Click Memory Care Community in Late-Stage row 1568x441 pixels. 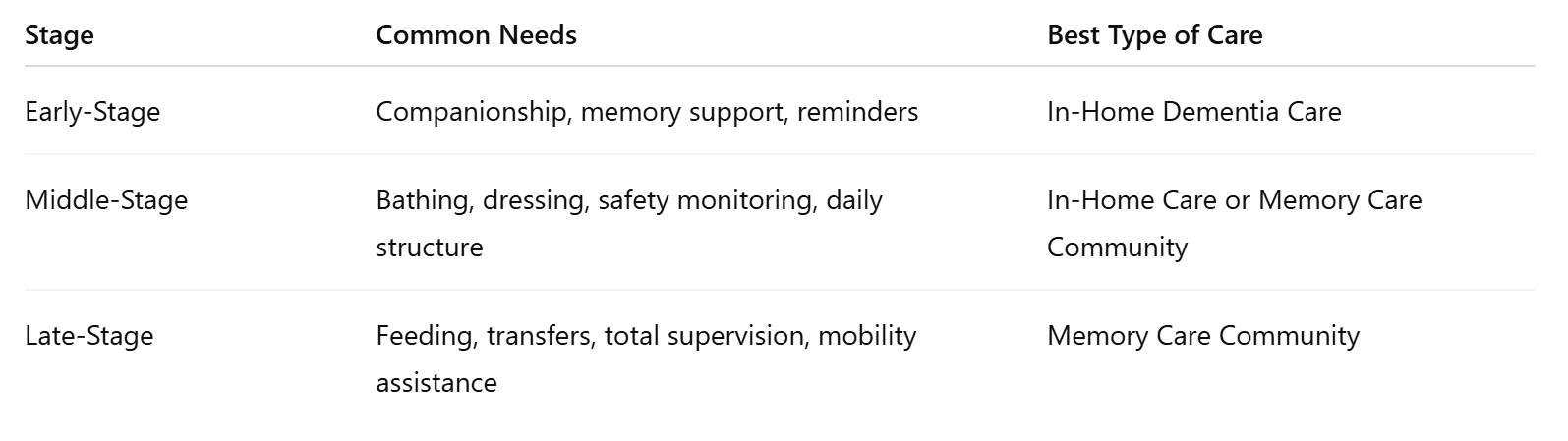pyautogui.click(x=1203, y=336)
